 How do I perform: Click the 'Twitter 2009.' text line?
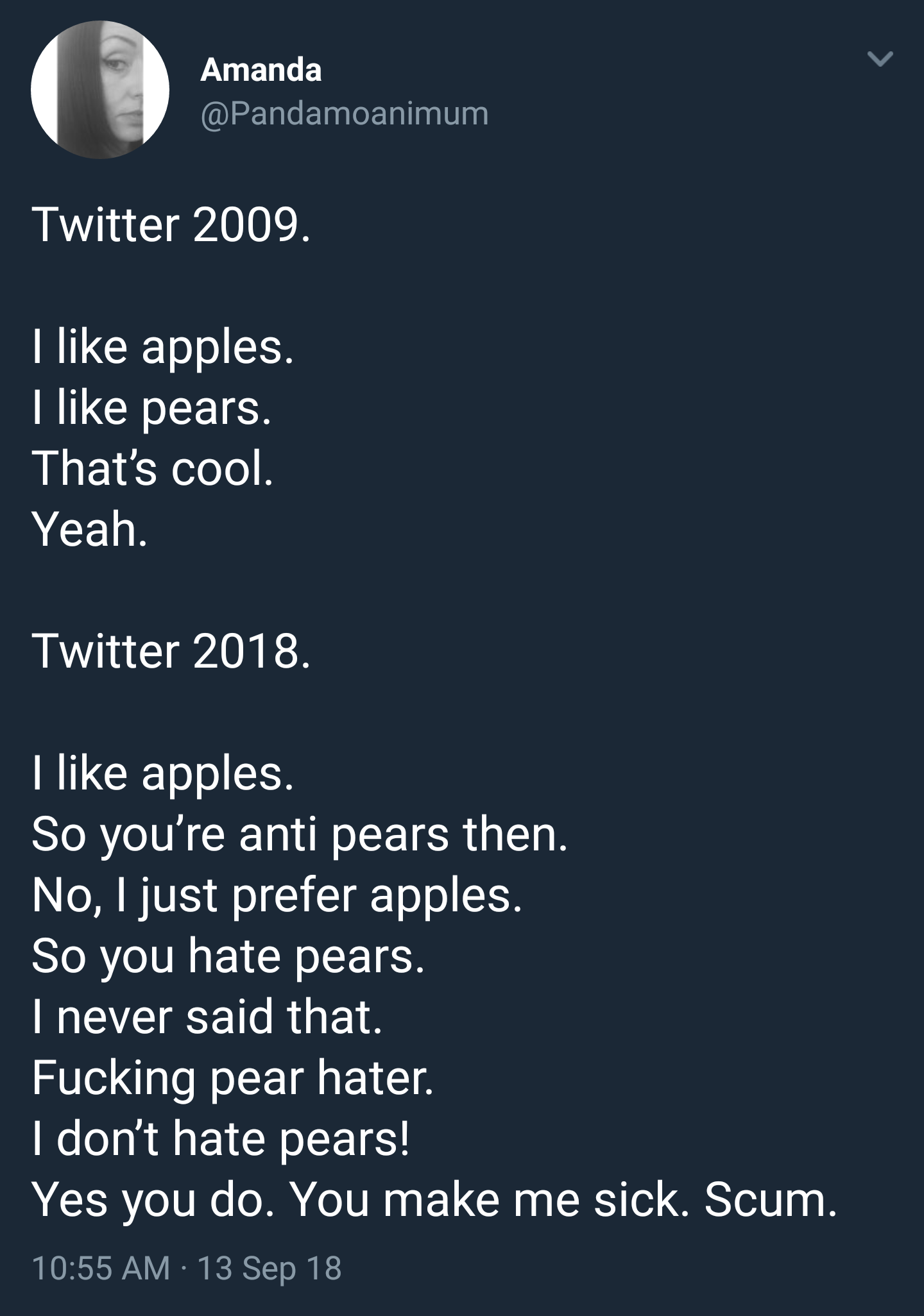171,224
